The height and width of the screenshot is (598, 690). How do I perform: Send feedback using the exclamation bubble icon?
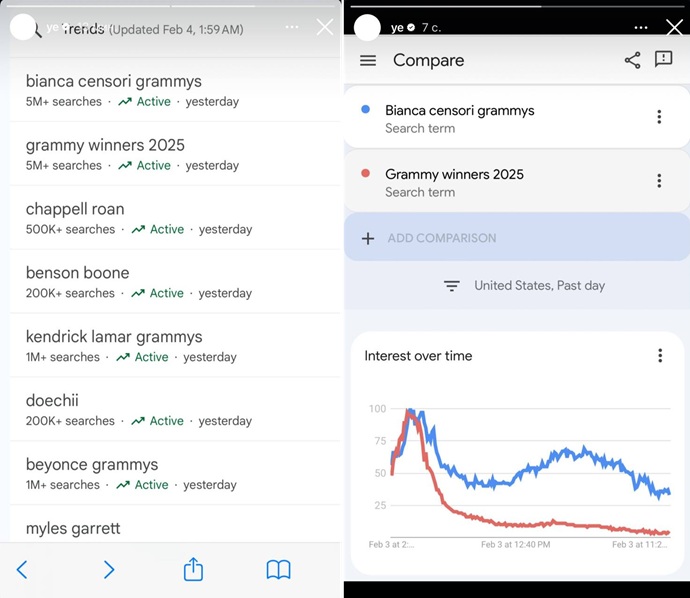(663, 59)
